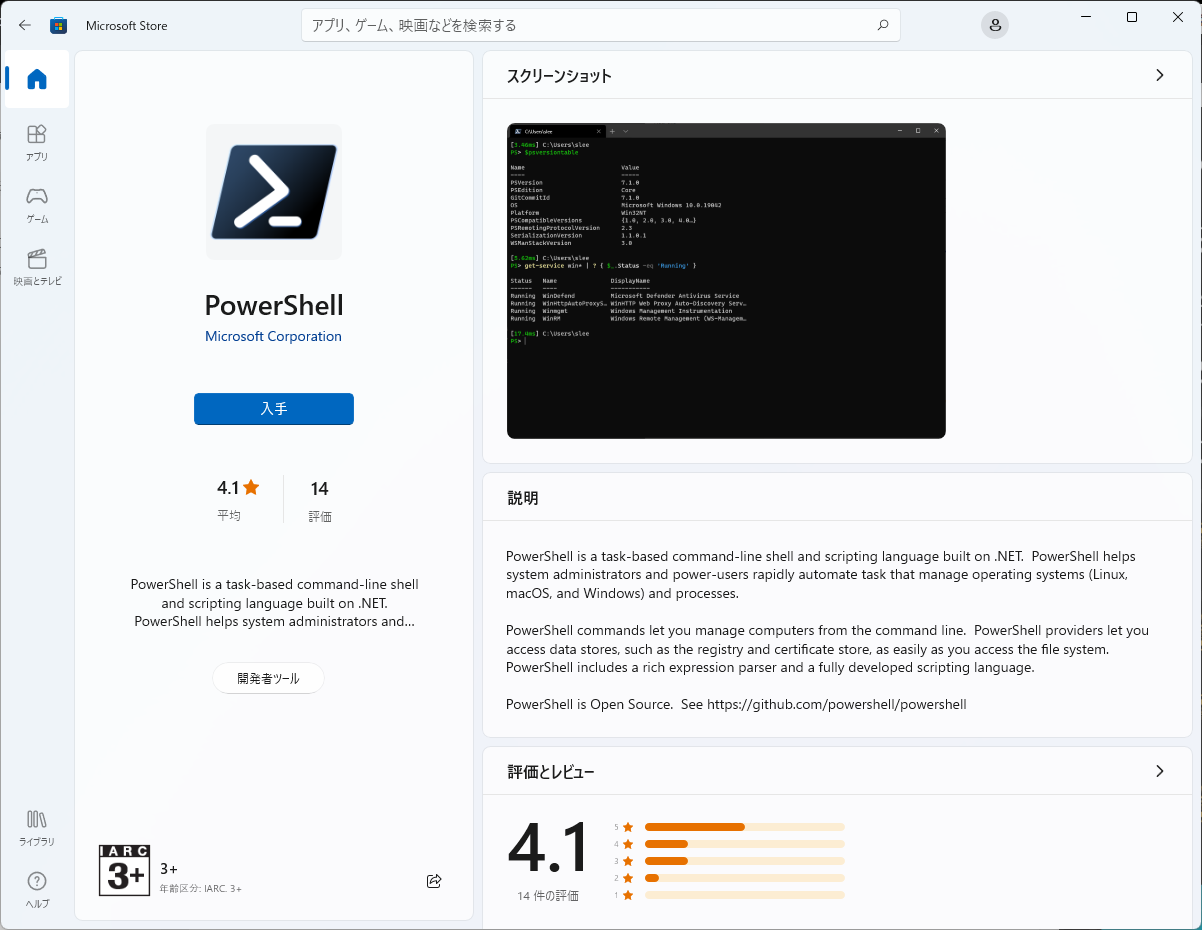Click the search magnifier icon
Screen dimensions: 1202x930
883,25
